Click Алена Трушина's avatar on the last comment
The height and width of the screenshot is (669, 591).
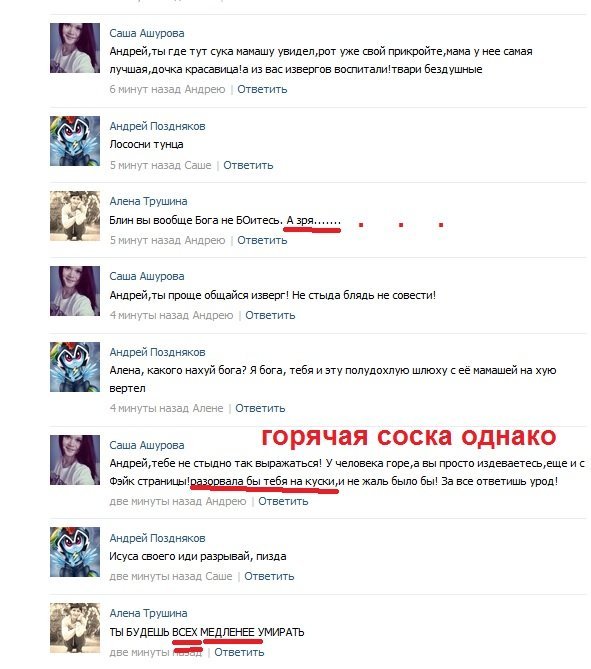tap(75, 628)
